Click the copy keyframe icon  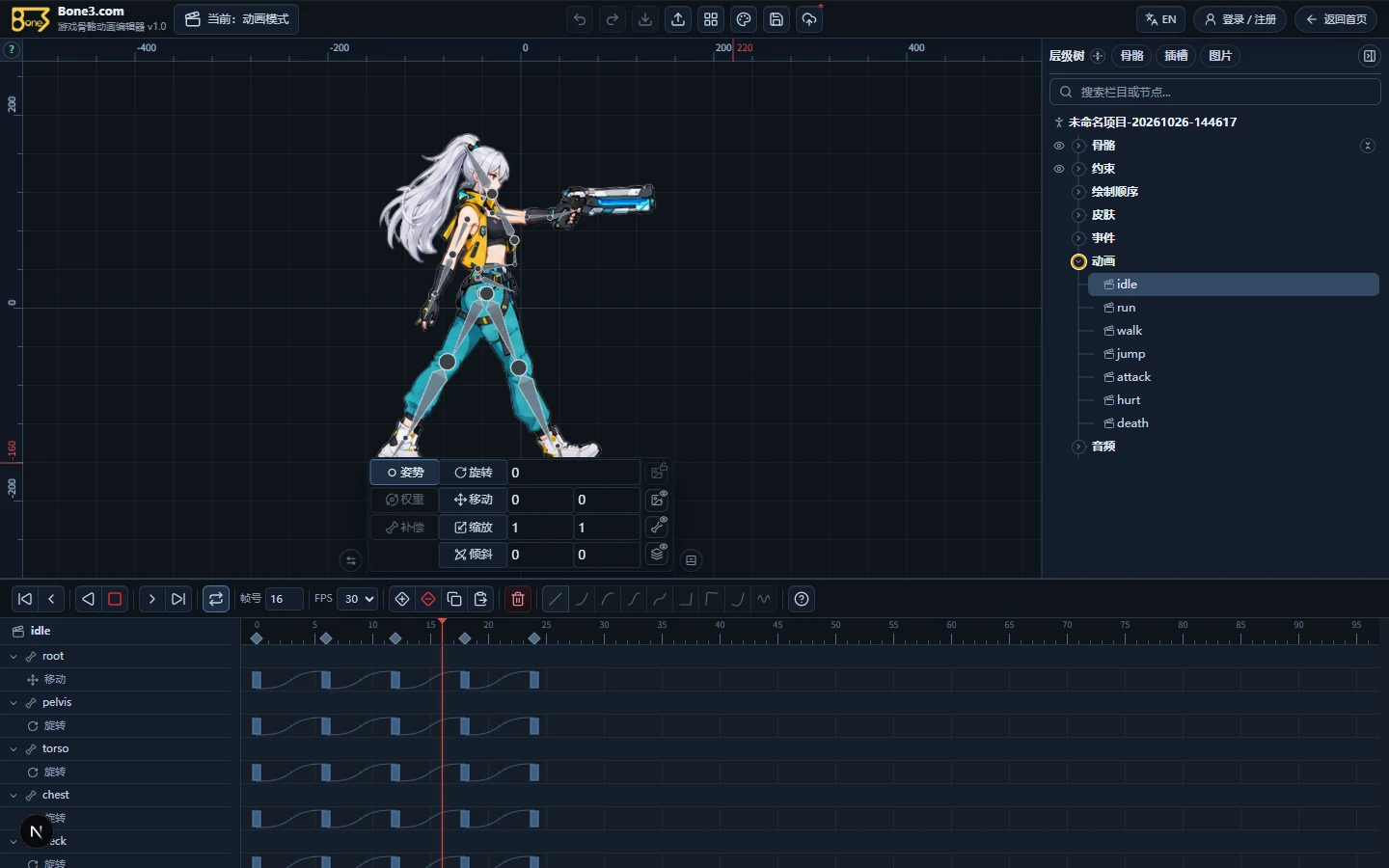coord(454,599)
